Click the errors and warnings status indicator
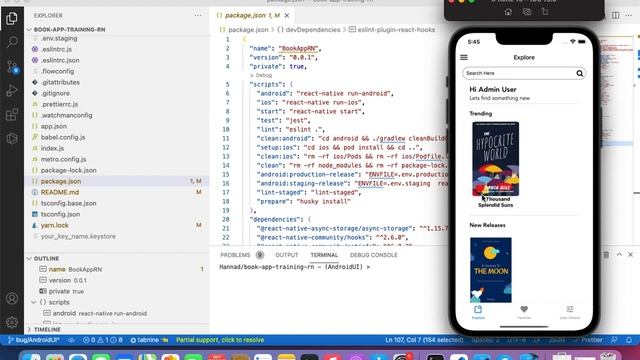Image resolution: width=640 pixels, height=360 pixels. pyautogui.click(x=103, y=340)
